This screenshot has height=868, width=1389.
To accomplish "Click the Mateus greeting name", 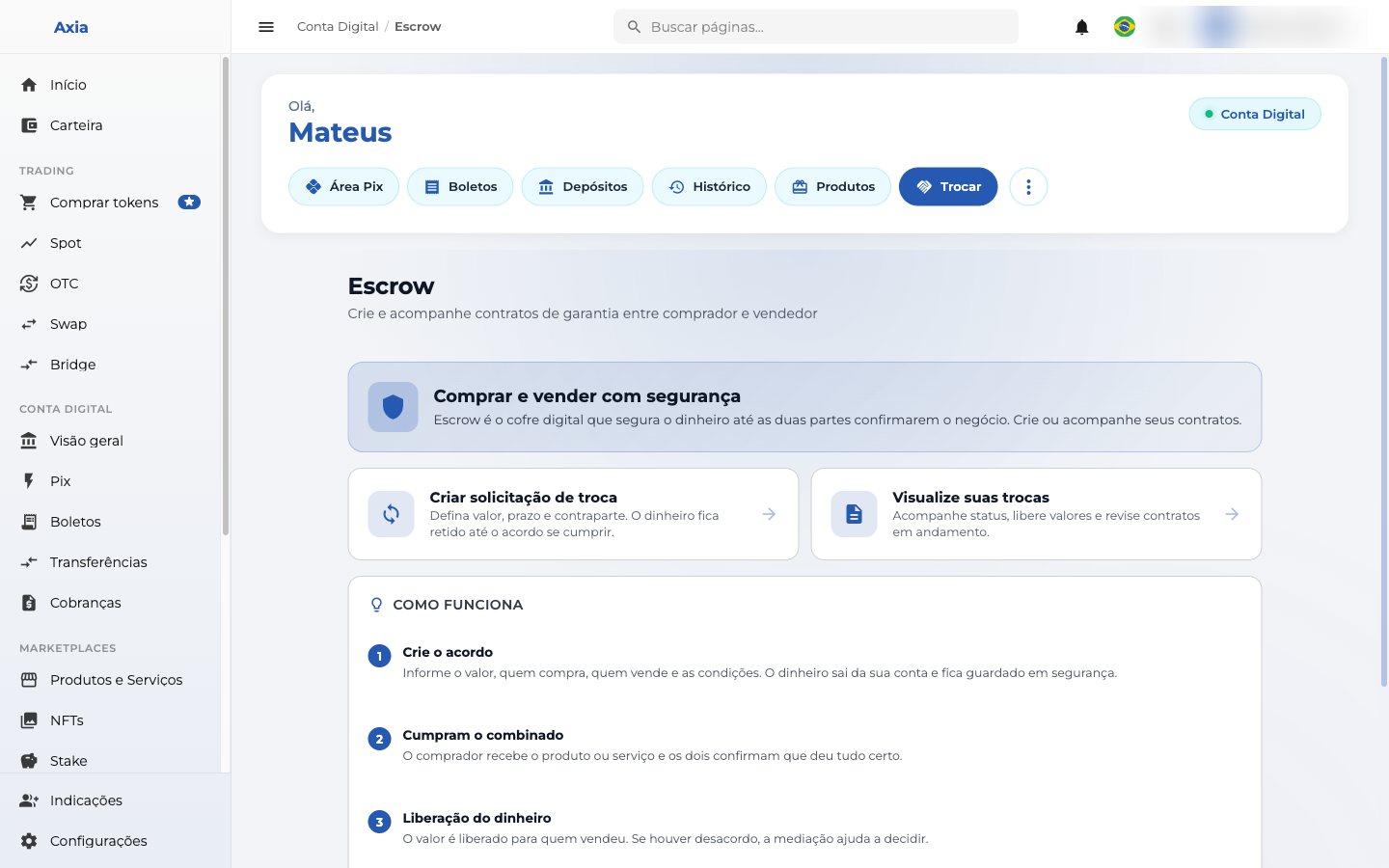I will [340, 132].
